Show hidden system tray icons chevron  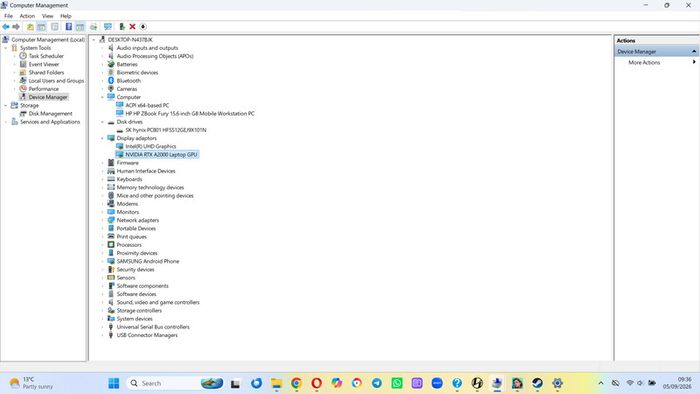[x=600, y=383]
